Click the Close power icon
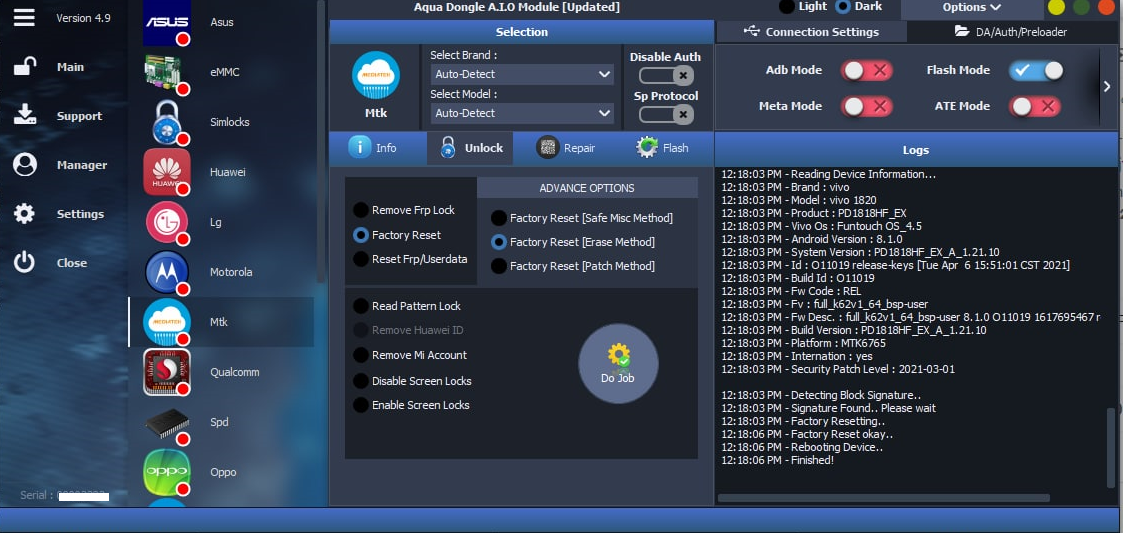Image resolution: width=1123 pixels, height=533 pixels. [x=24, y=262]
